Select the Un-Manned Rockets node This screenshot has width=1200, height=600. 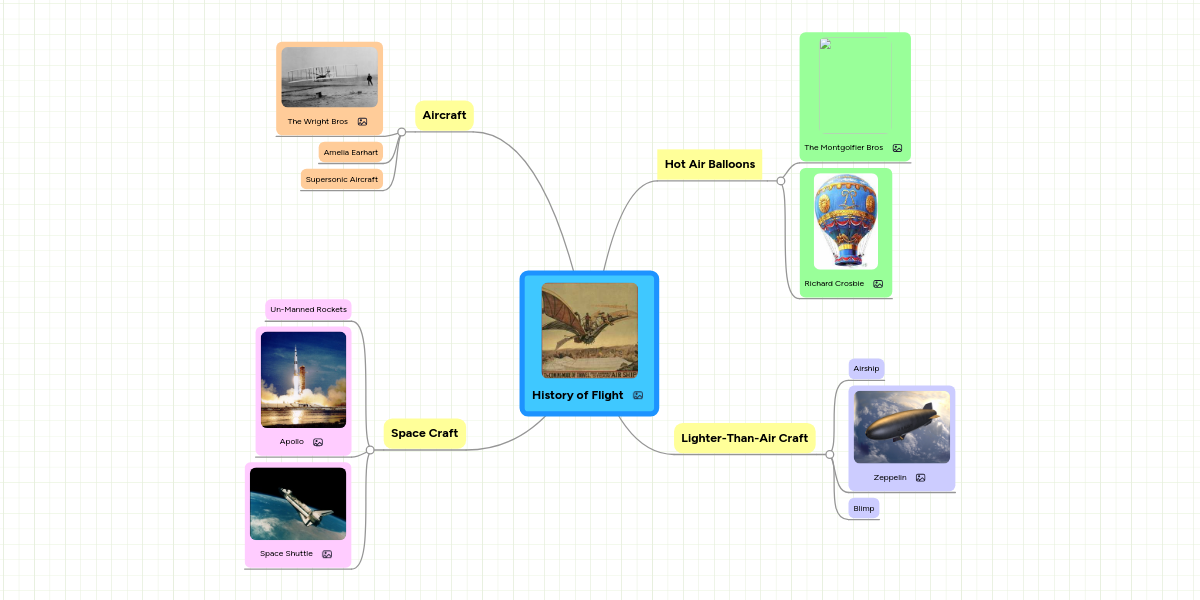307,309
